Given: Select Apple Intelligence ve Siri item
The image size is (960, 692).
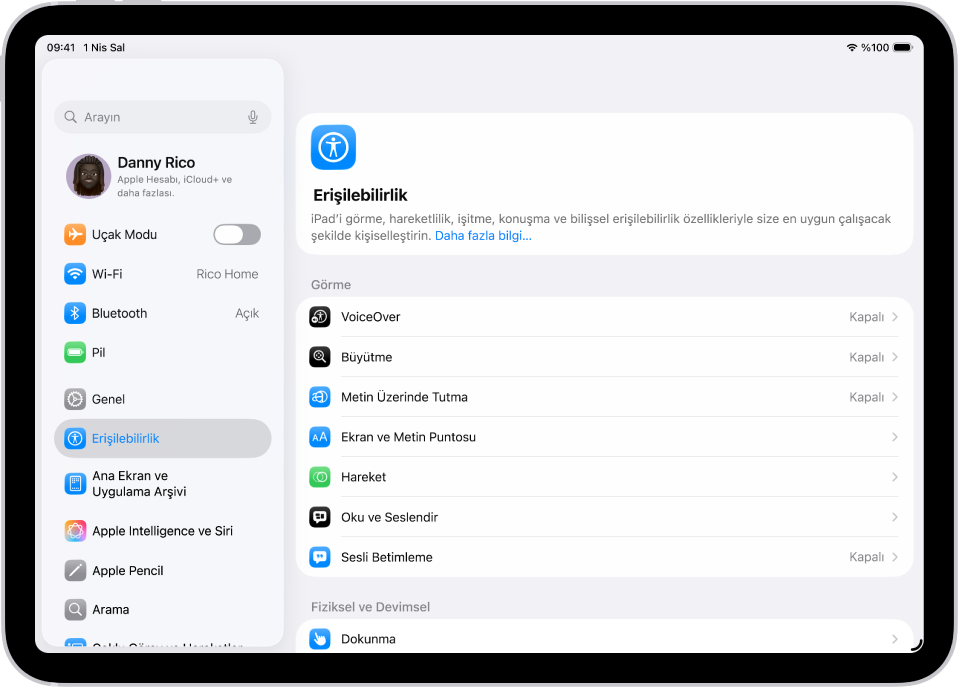Looking at the screenshot, I should [x=163, y=531].
